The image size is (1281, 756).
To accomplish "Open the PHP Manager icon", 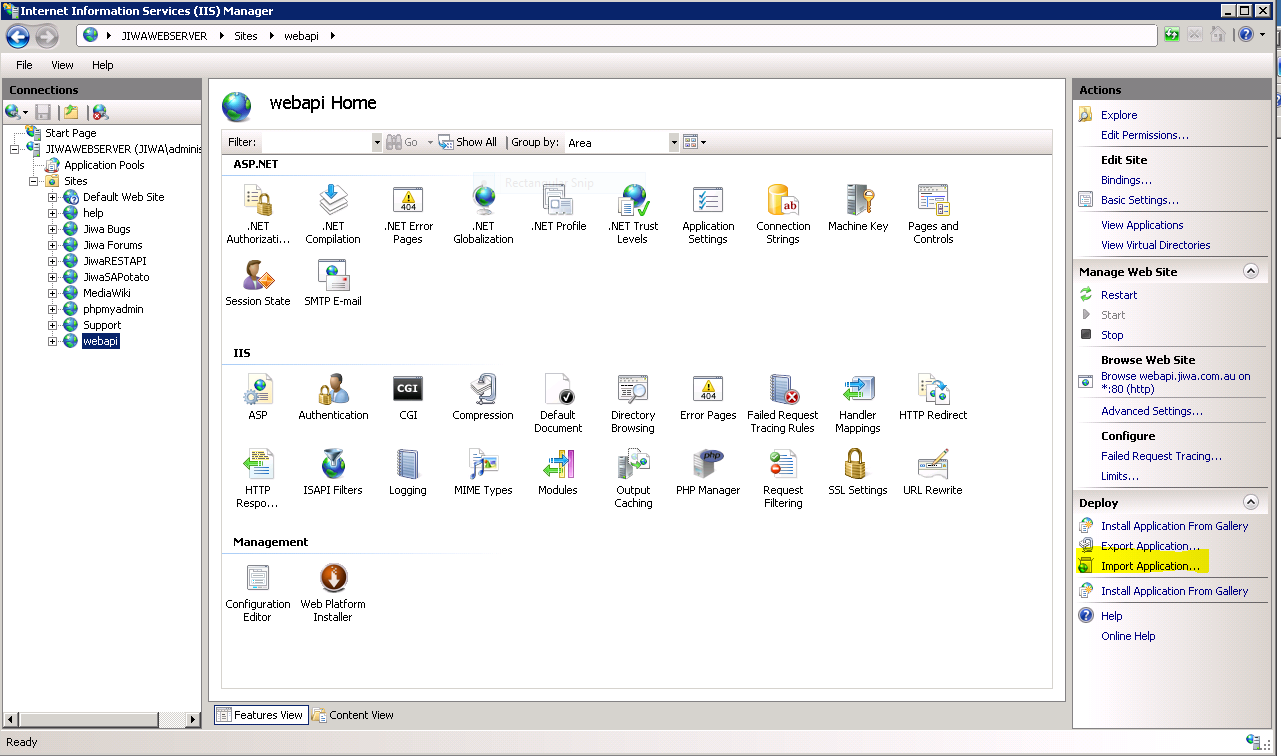I will click(x=708, y=468).
